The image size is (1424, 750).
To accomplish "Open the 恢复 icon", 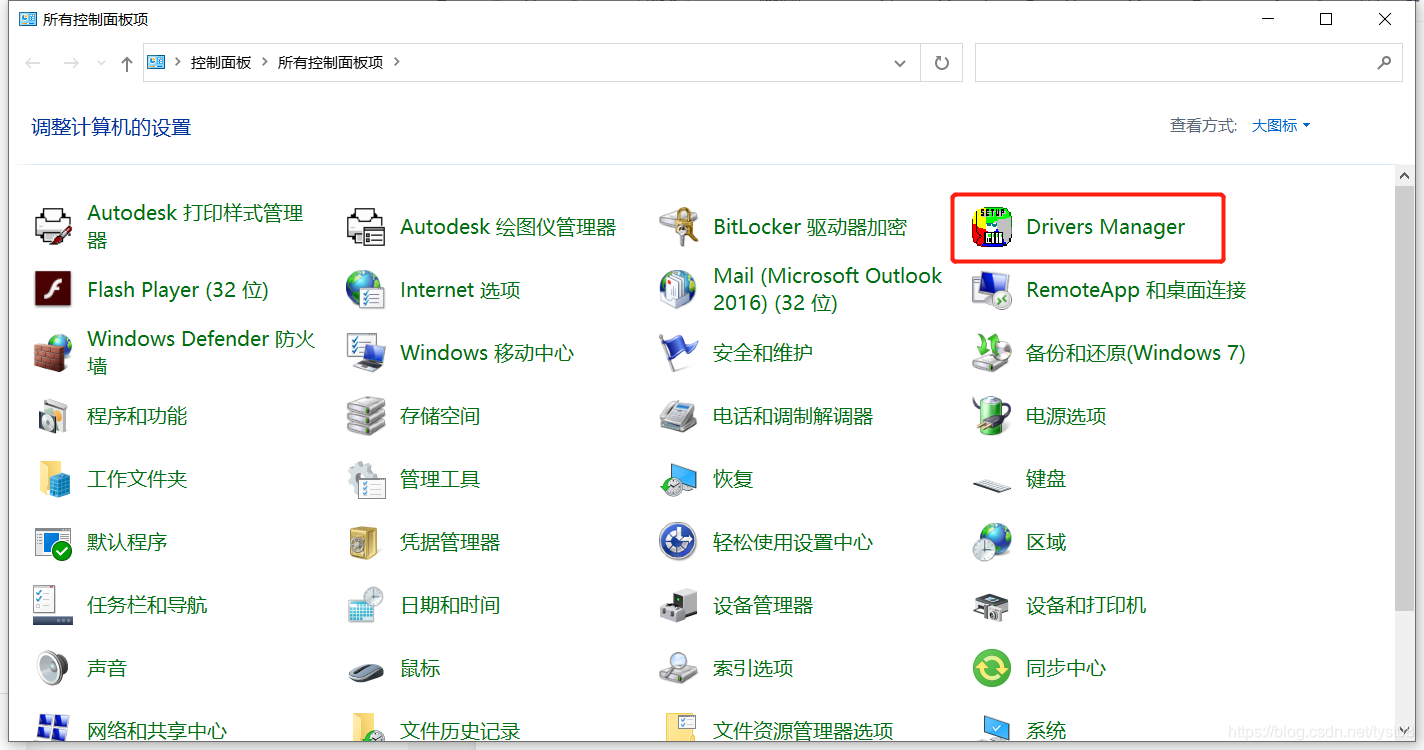I will [x=679, y=479].
